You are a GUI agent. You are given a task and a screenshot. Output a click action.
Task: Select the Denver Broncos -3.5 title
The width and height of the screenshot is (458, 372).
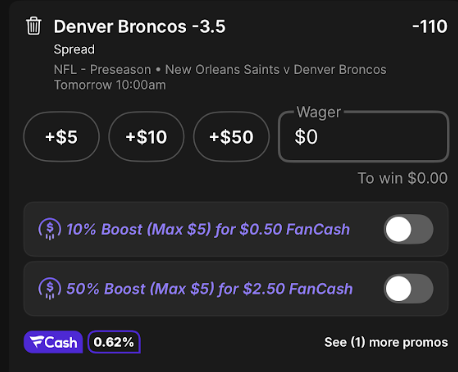[140, 27]
